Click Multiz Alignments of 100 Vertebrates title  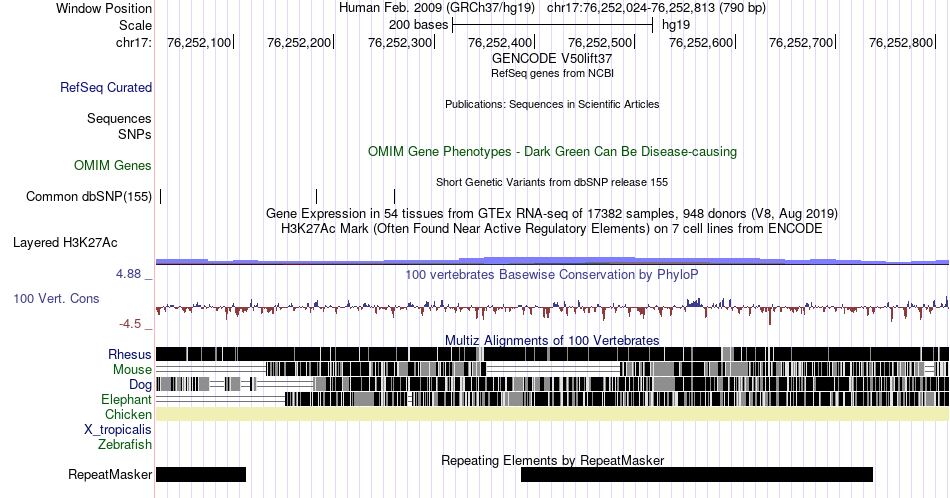552,340
